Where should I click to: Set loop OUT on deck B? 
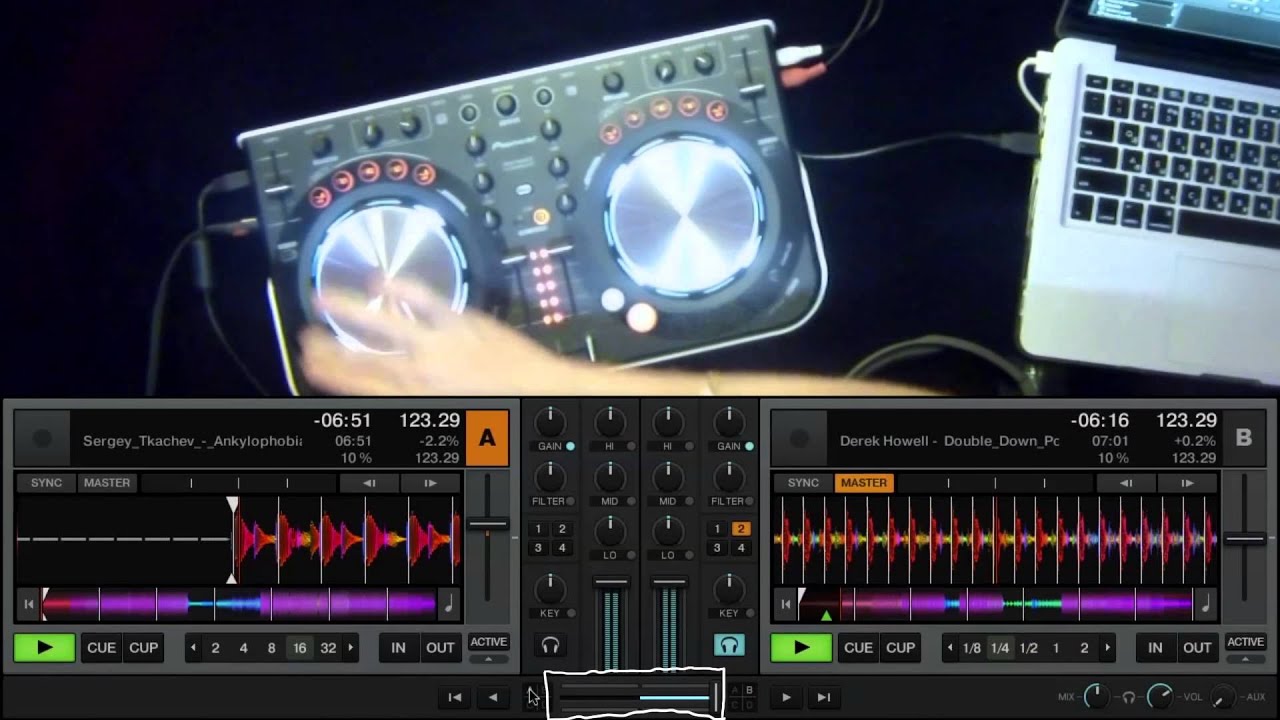1198,648
